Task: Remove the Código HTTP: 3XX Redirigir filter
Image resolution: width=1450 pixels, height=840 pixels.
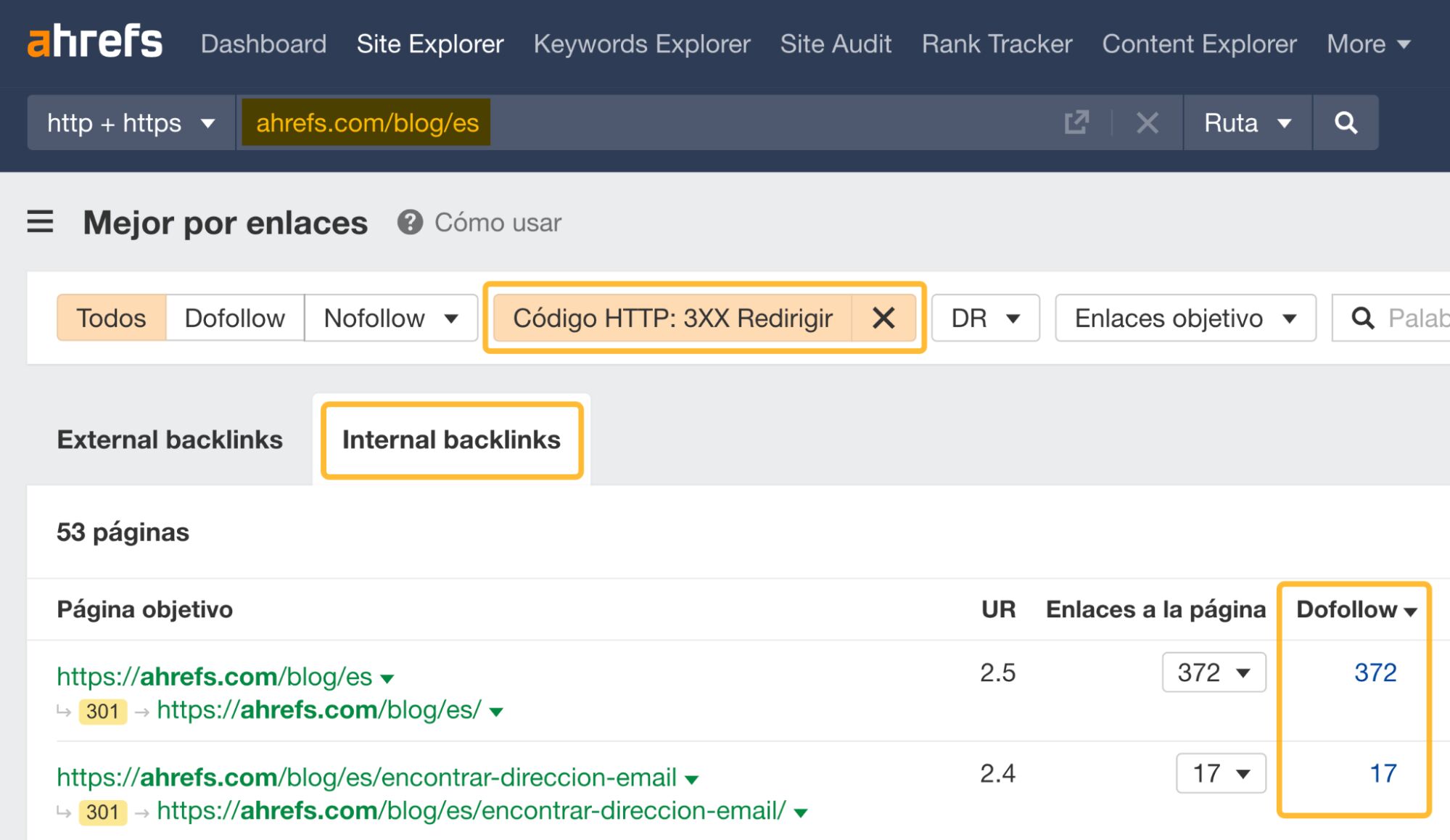Action: 885,318
